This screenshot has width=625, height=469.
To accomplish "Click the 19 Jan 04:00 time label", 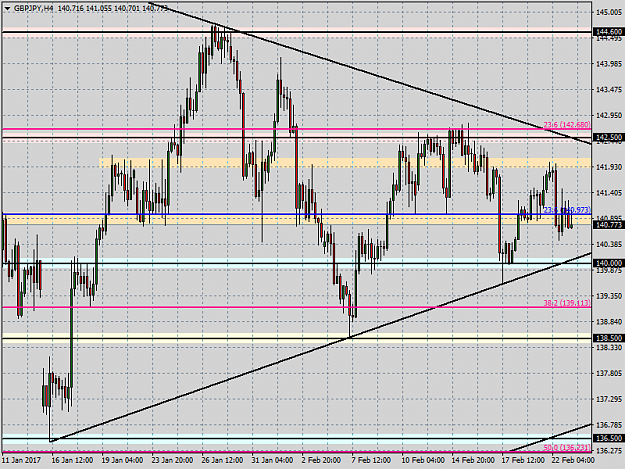I will tap(122, 460).
